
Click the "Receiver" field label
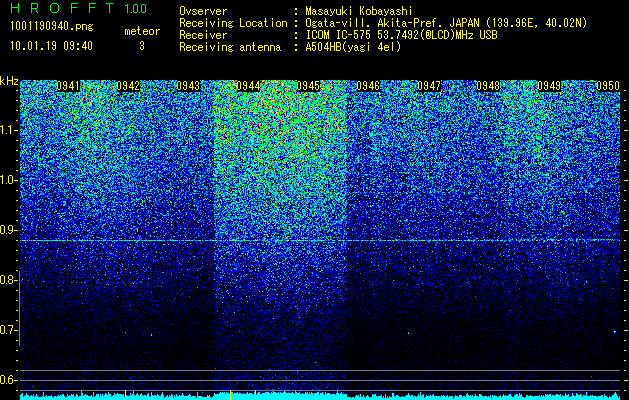(x=203, y=35)
